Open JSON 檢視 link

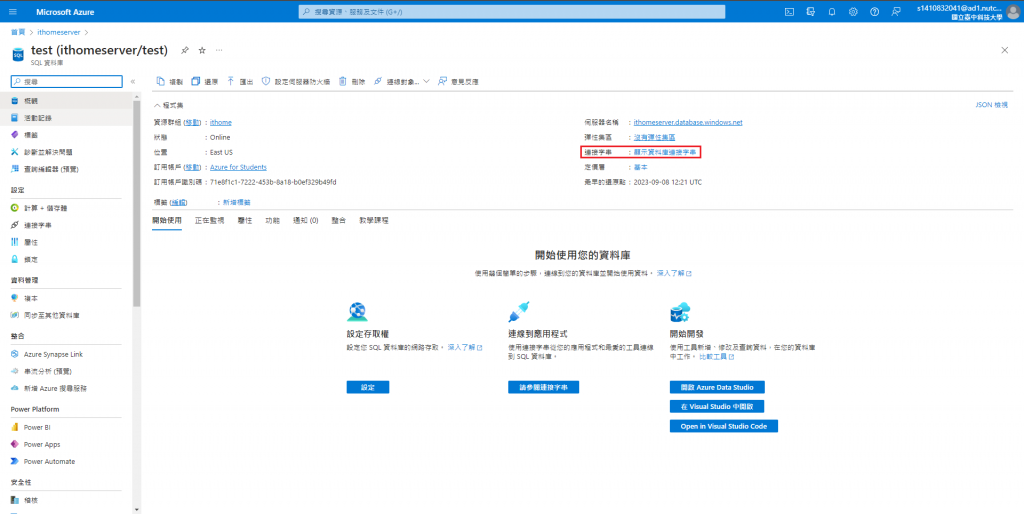pyautogui.click(x=991, y=104)
